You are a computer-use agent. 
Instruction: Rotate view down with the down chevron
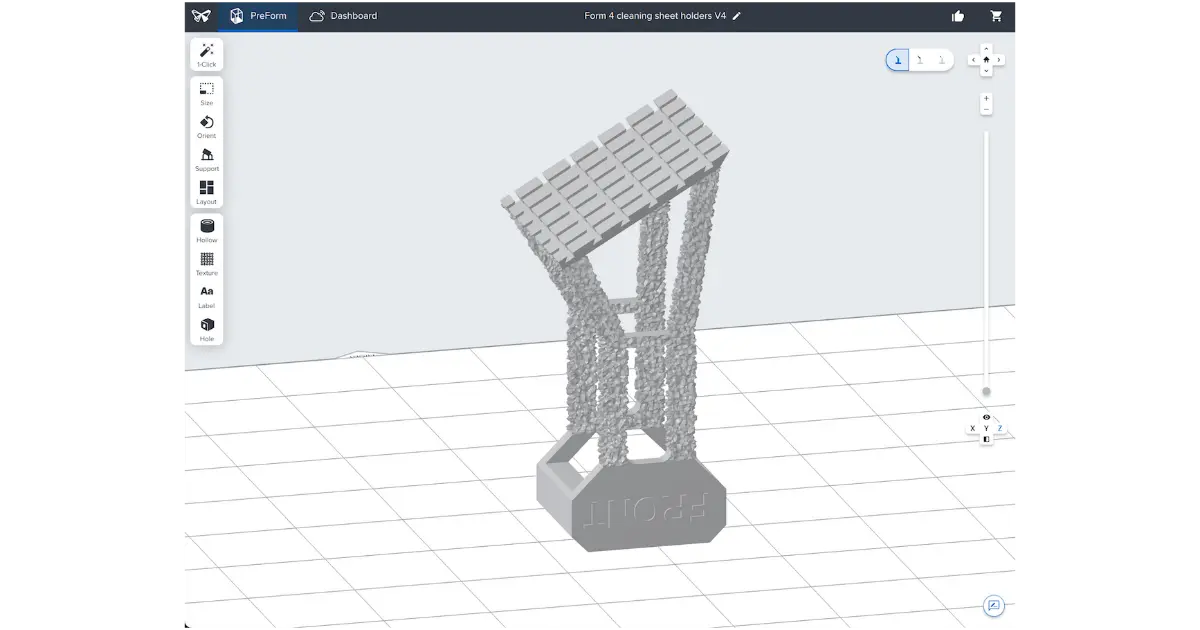tap(987, 72)
